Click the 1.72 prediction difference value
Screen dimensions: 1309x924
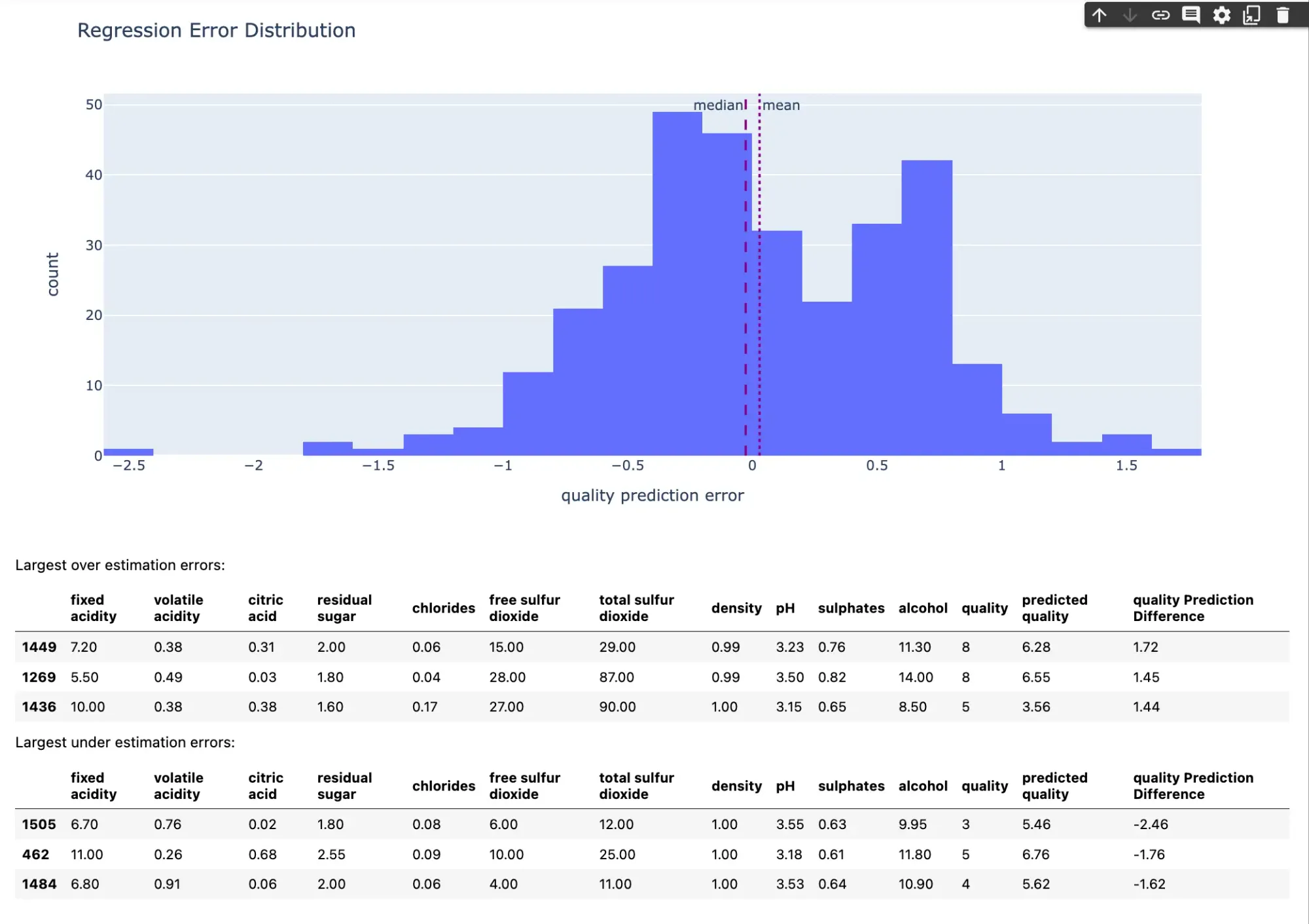coord(1145,647)
